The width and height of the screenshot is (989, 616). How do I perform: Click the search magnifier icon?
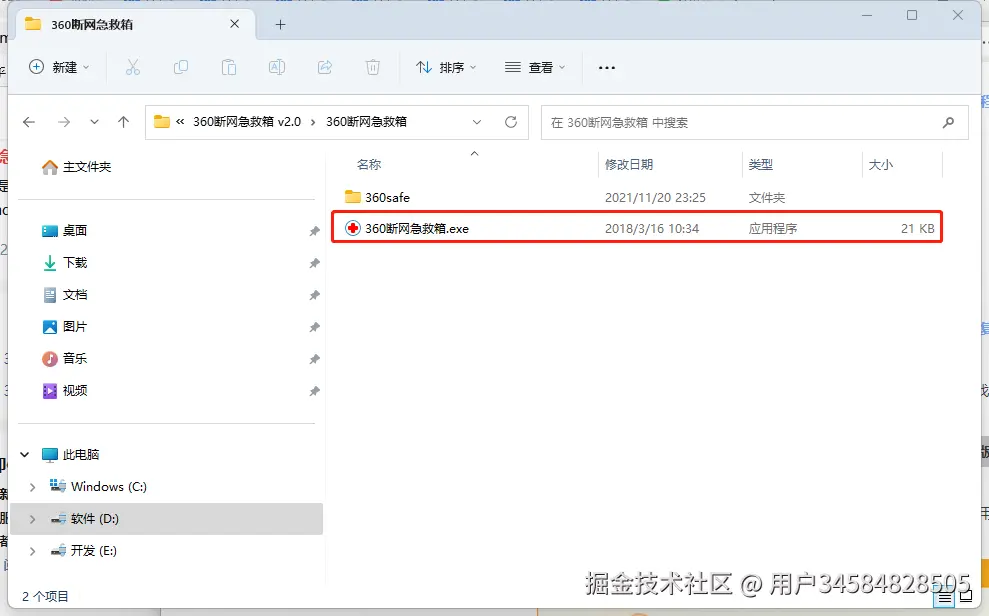tap(948, 122)
